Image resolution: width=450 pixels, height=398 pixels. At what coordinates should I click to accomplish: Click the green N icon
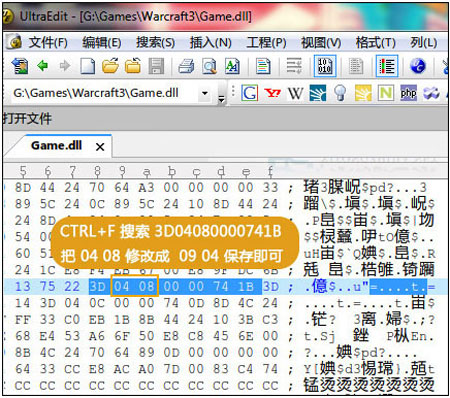coord(386,93)
